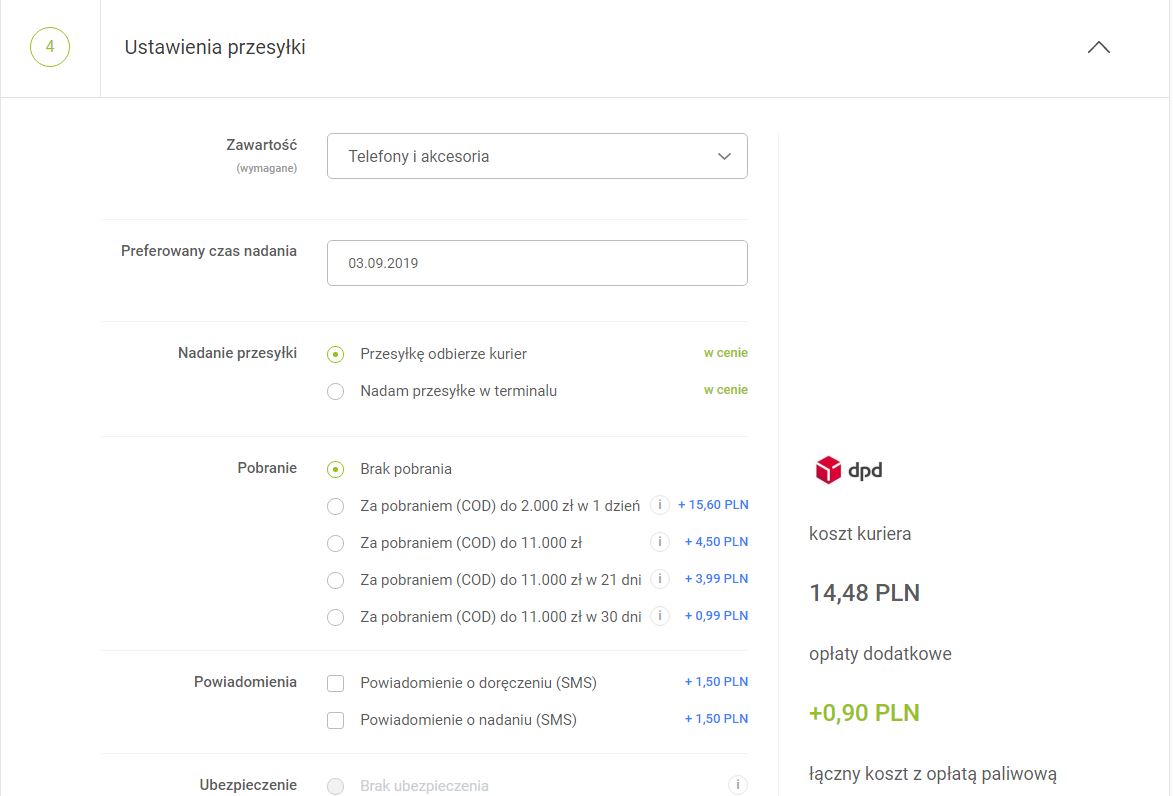Image resolution: width=1173 pixels, height=796 pixels.
Task: Click the DPD courier logo
Action: (849, 470)
